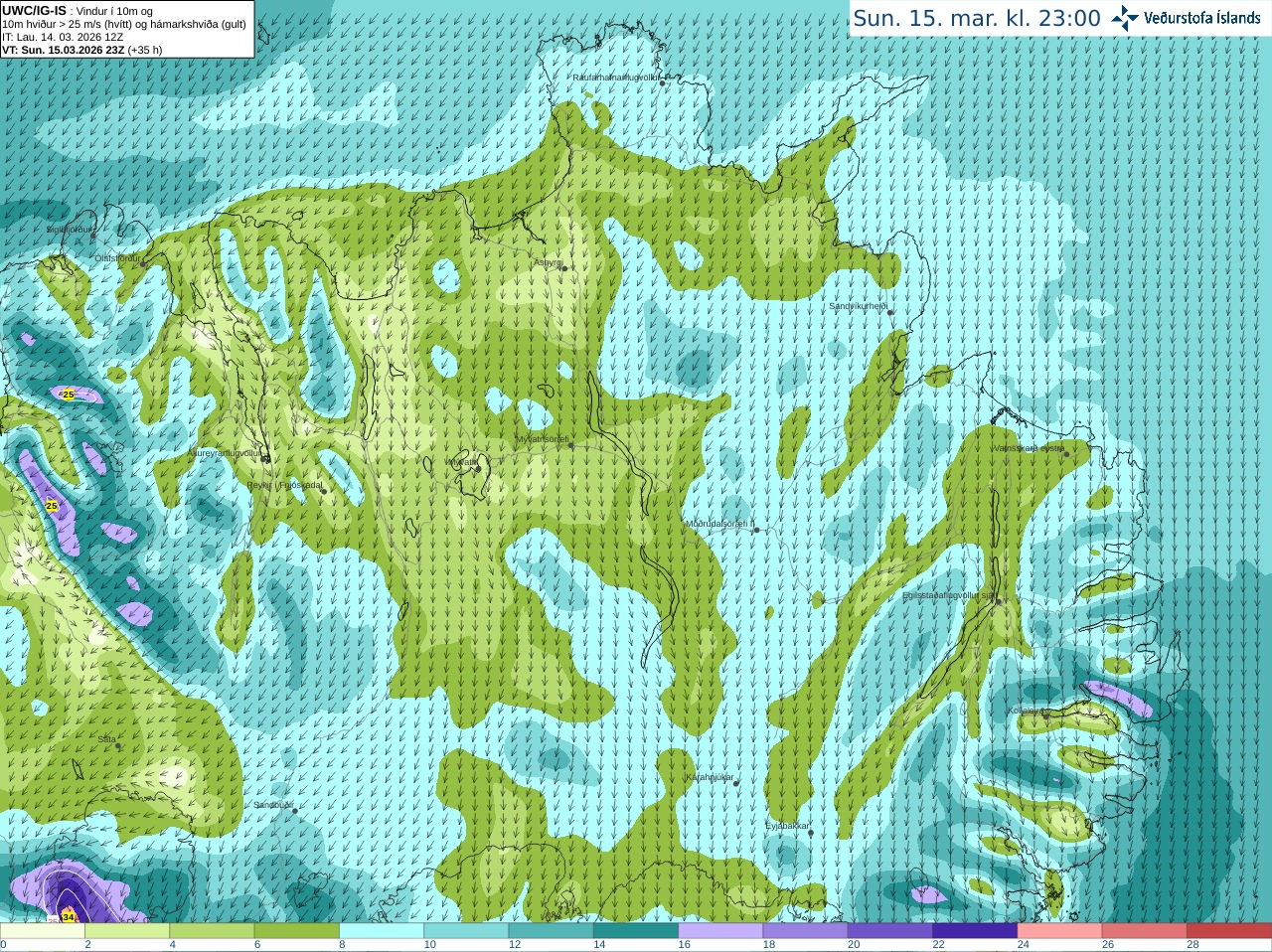Click the Ásbyrgi station marker
This screenshot has width=1272, height=952.
click(x=563, y=268)
